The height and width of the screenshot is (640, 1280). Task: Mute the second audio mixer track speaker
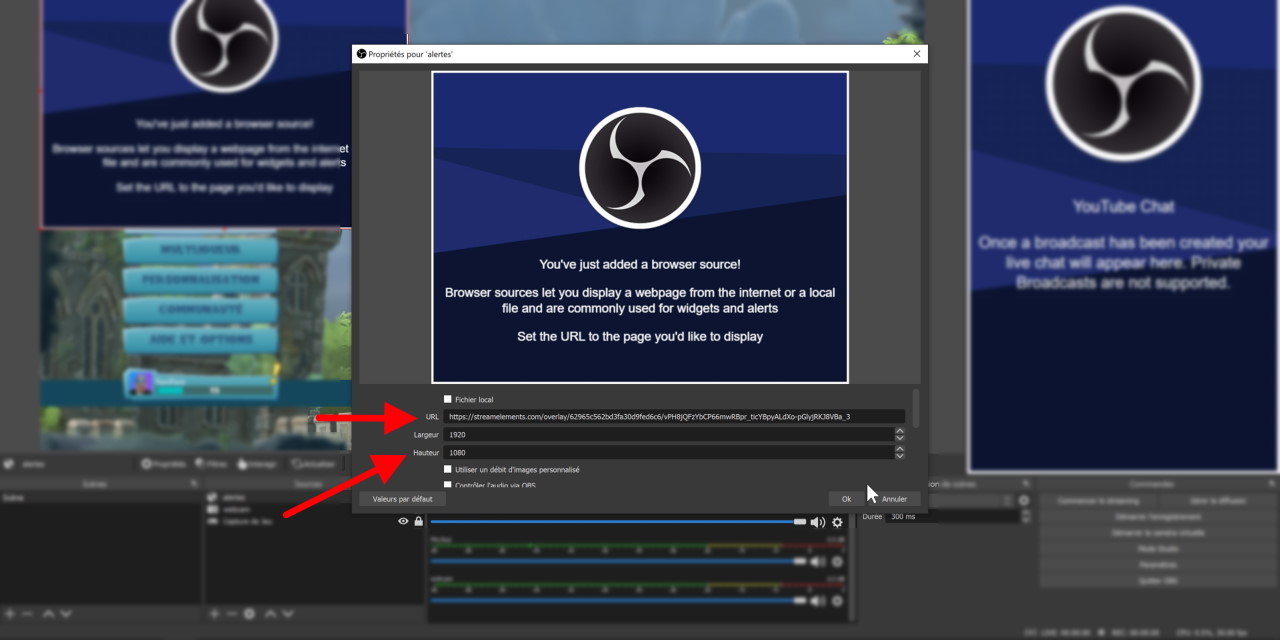click(817, 561)
